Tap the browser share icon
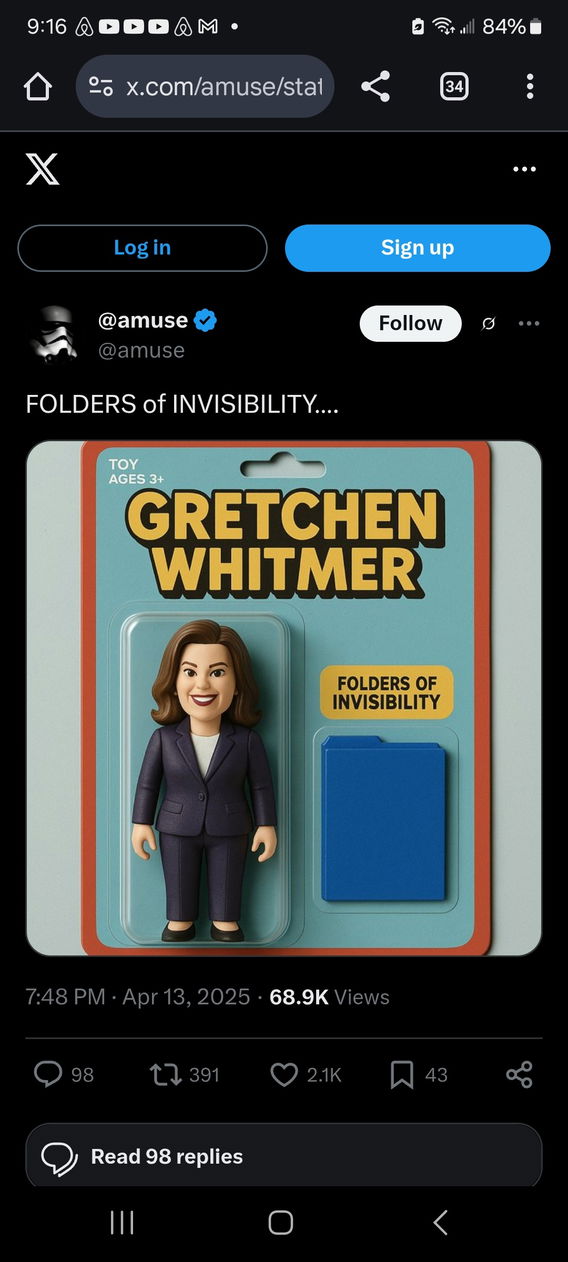 pos(375,87)
